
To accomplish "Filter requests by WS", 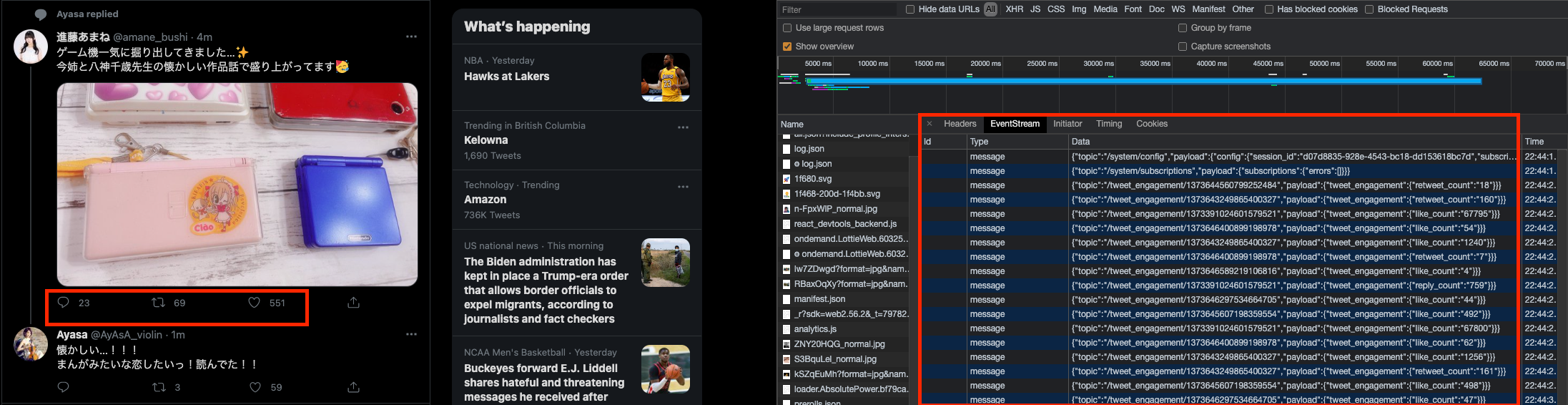I will [x=1178, y=9].
